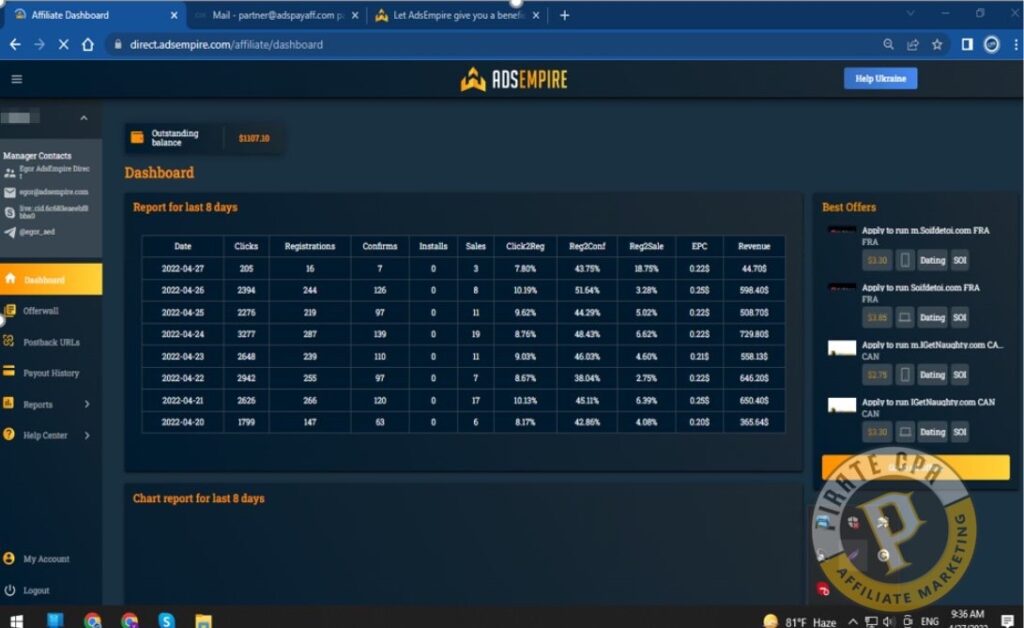Click desktop device icon for Soifdetoi.com
This screenshot has height=628, width=1024.
(904, 318)
